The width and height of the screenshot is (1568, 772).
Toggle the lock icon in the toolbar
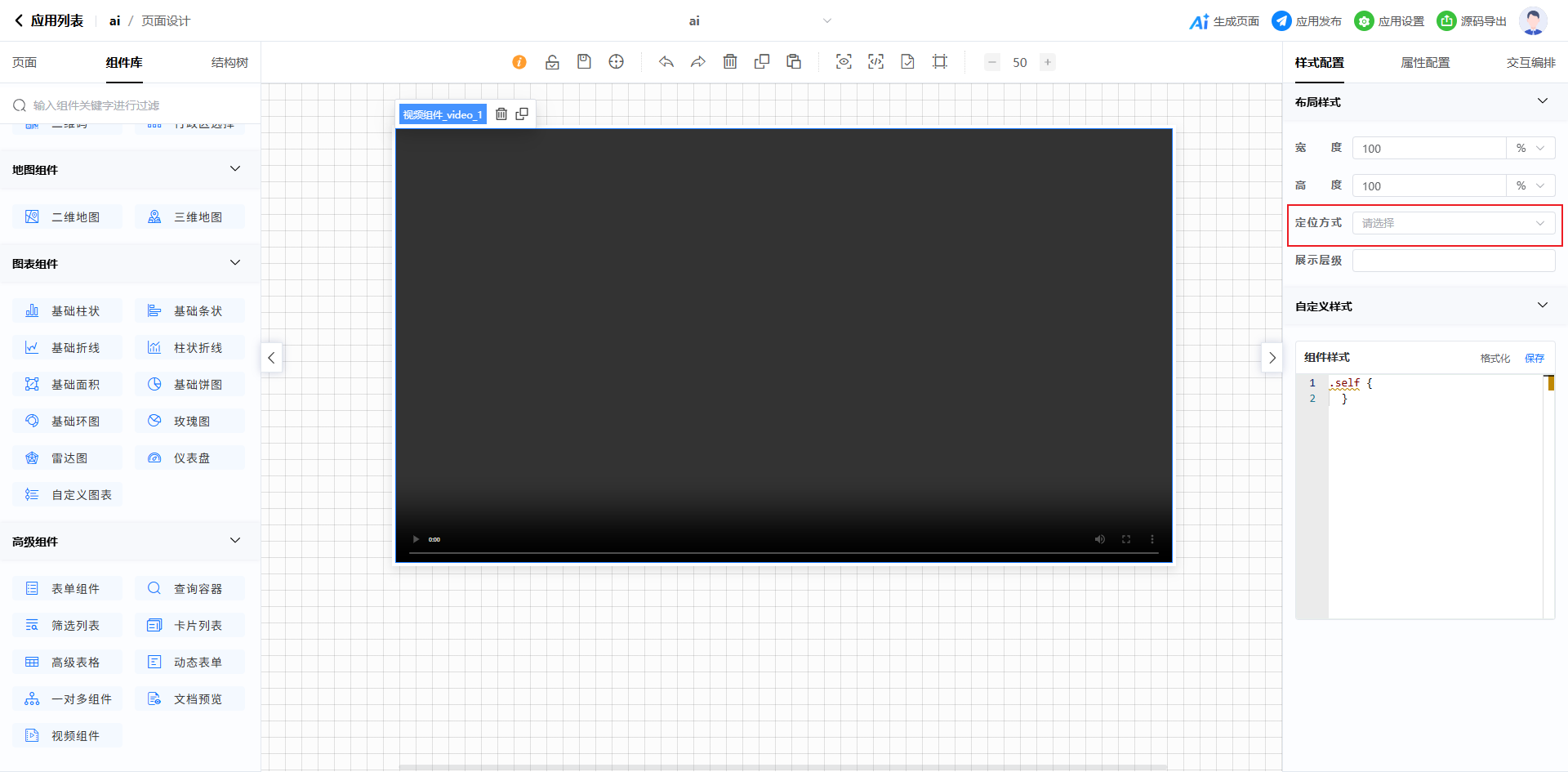(552, 62)
